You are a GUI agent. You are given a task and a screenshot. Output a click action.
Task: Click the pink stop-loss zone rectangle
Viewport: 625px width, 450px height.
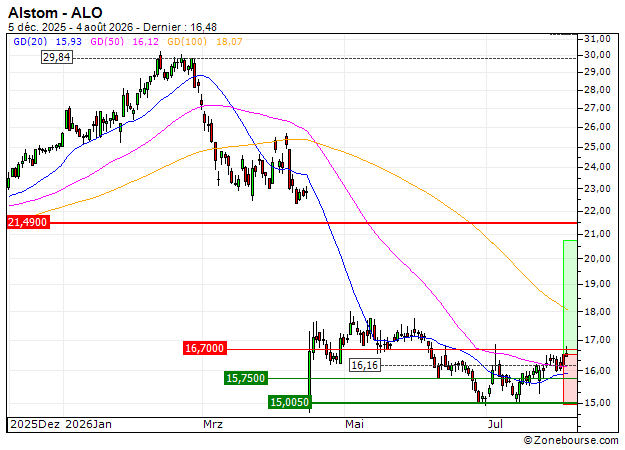pos(570,379)
